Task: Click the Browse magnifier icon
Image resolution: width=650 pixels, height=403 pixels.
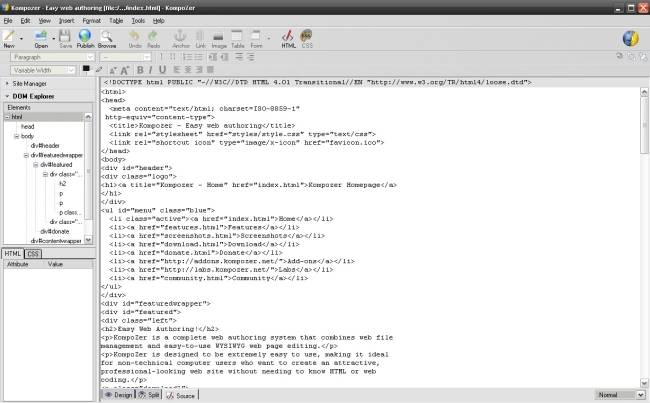Action: pyautogui.click(x=107, y=36)
